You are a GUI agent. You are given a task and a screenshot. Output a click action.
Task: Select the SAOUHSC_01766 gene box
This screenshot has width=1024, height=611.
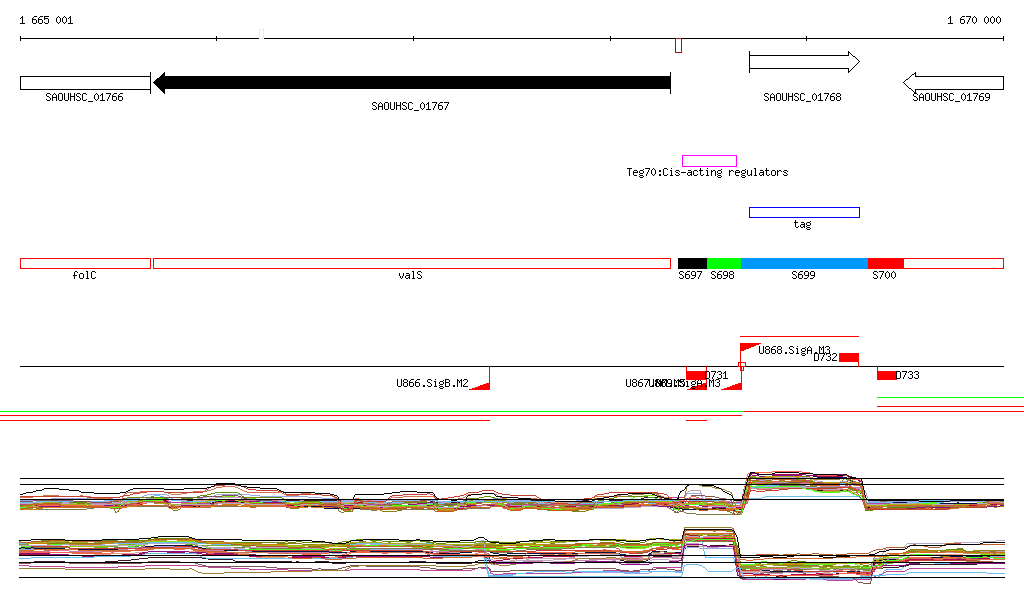click(86, 83)
